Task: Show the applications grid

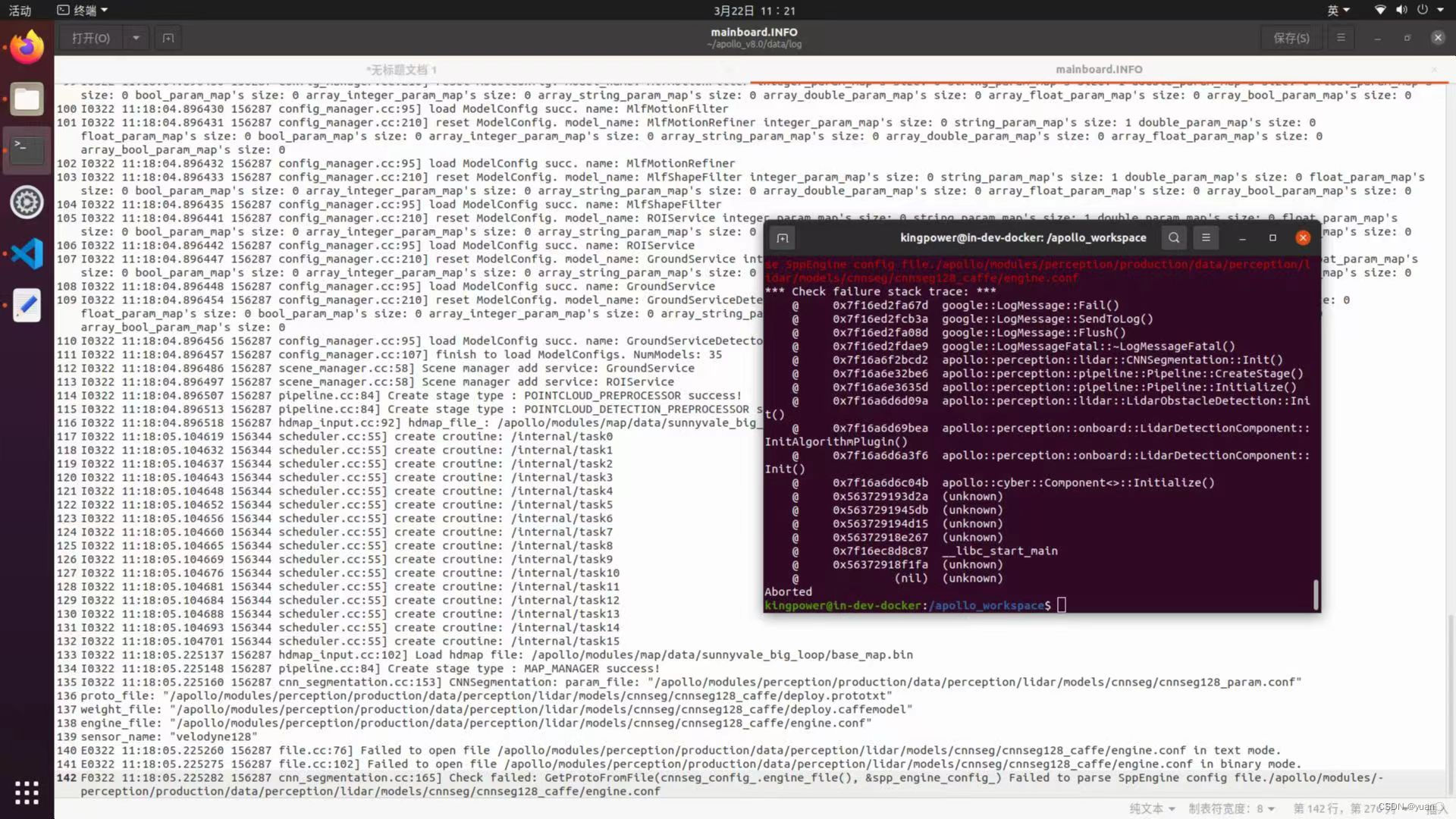Action: pos(27,792)
